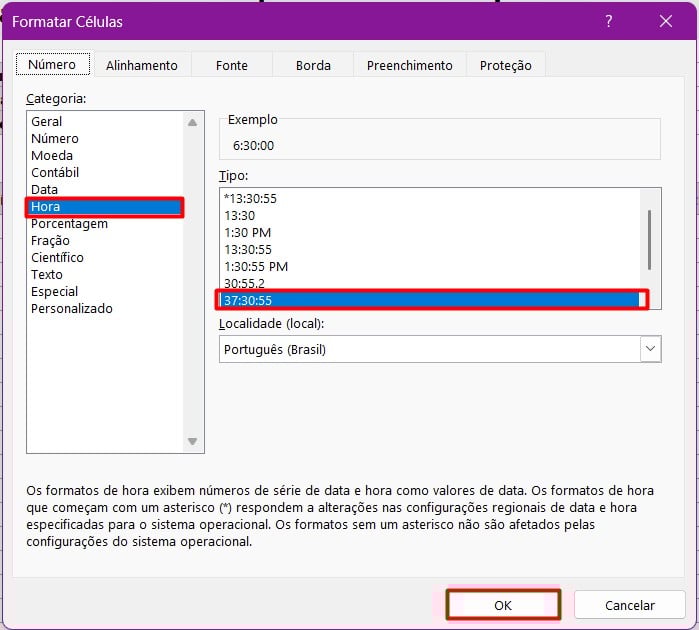Viewport: 699px width, 630px height.
Task: Open the Localidade dropdown arrow
Action: tap(650, 349)
